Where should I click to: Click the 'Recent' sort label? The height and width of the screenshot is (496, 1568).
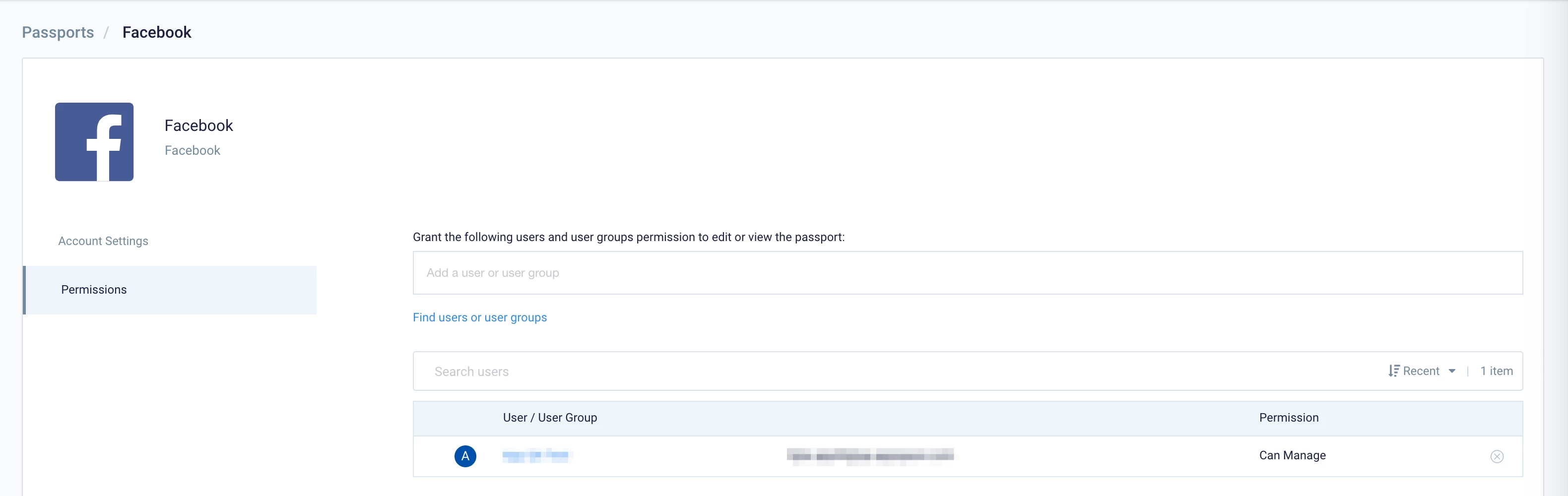pos(1421,371)
